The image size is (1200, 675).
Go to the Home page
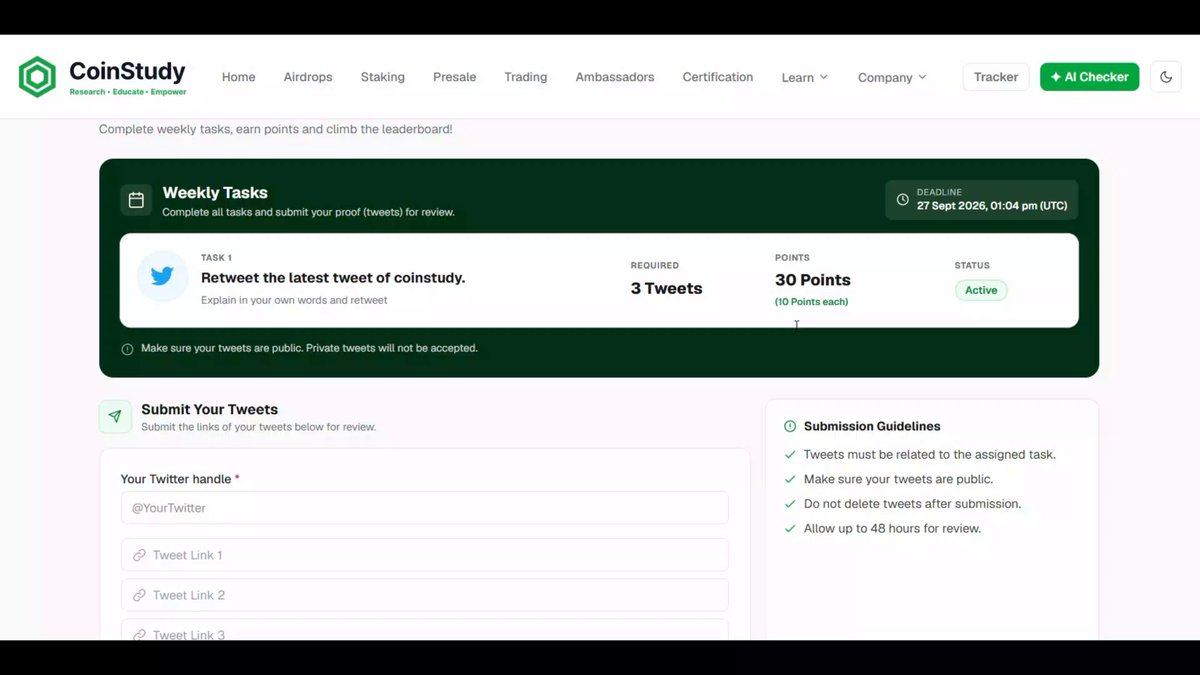[x=239, y=77]
